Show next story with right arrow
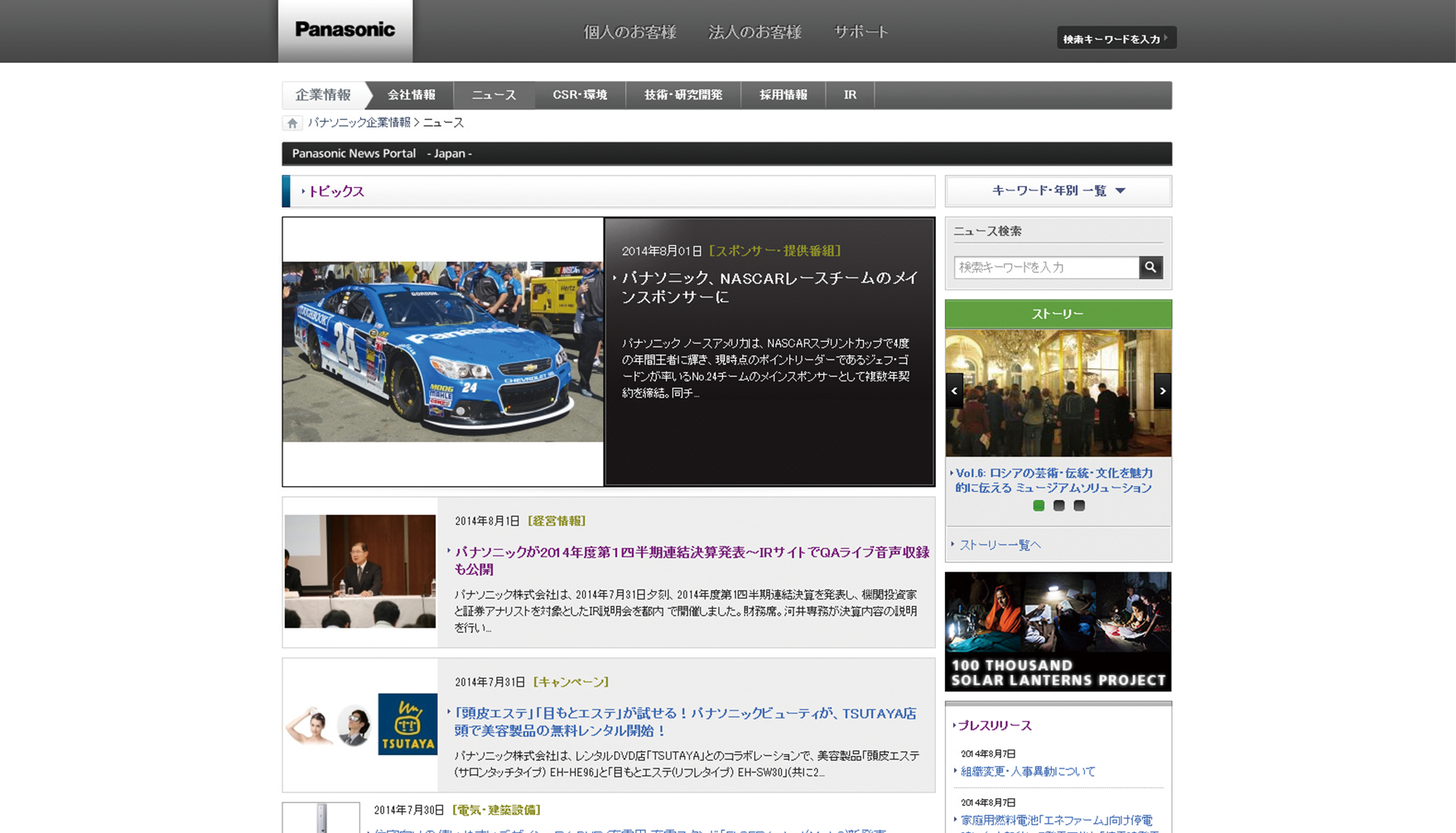 pos(1163,391)
